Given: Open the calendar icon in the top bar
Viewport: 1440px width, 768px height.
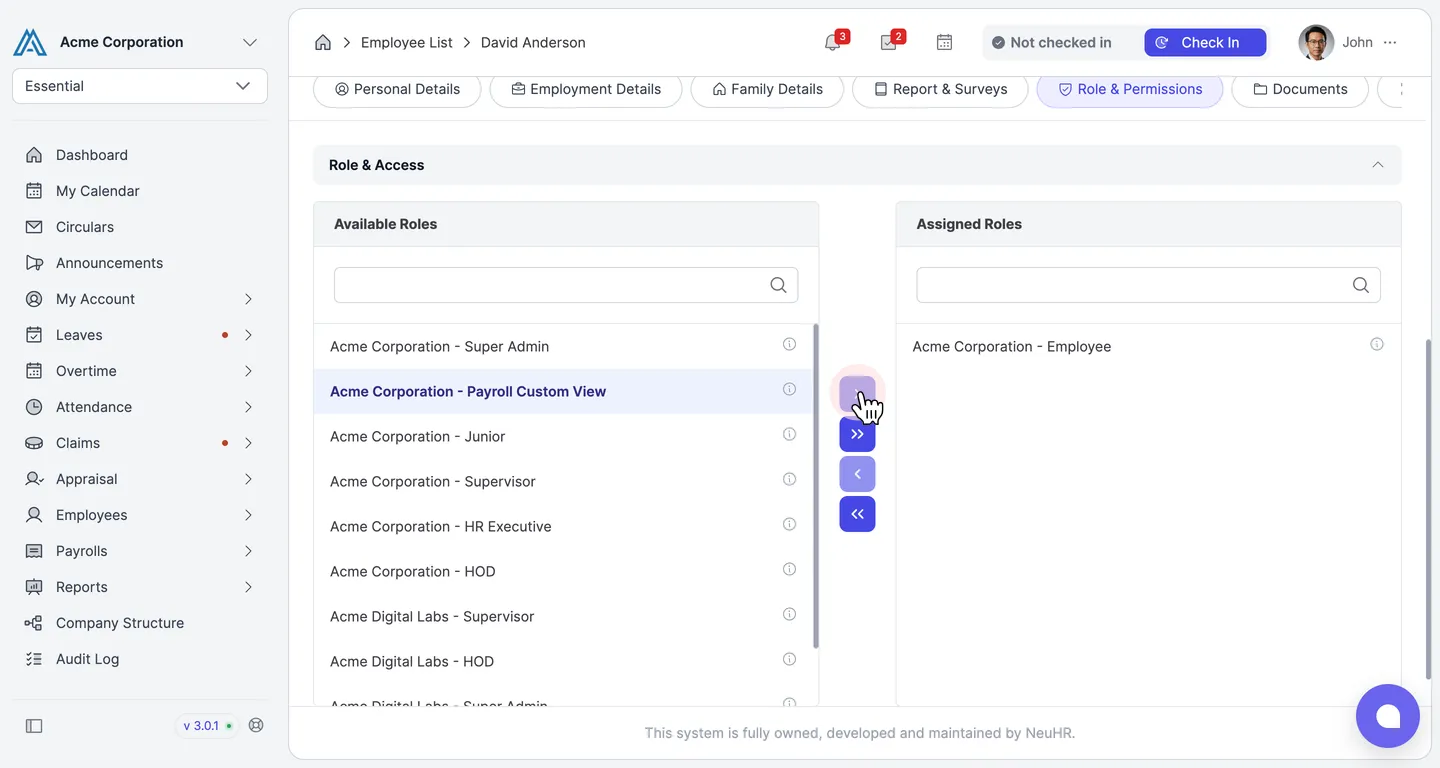Looking at the screenshot, I should (944, 43).
